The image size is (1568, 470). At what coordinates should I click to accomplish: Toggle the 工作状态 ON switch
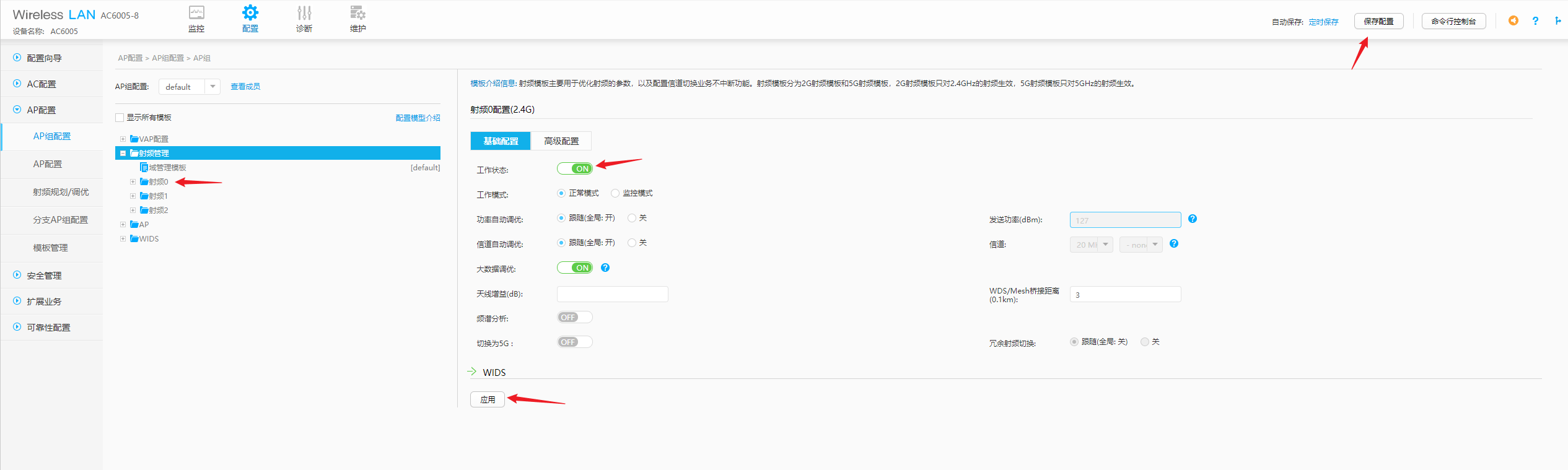(574, 168)
